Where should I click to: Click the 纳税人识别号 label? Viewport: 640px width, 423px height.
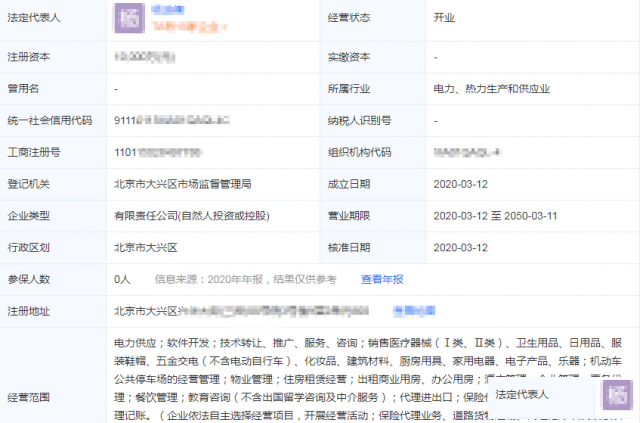[x=359, y=120]
